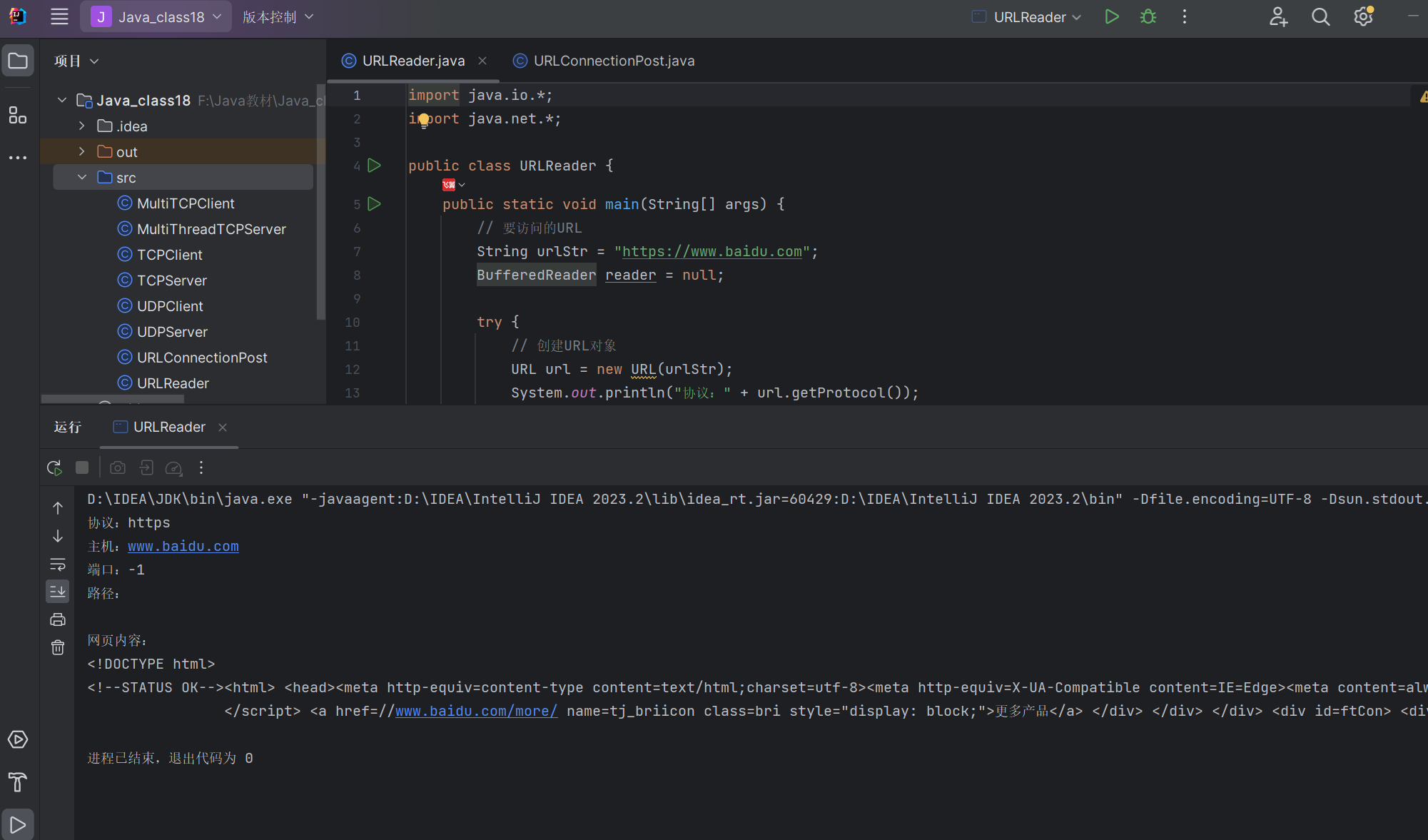
Task: Click the 运行 panel label
Action: [x=68, y=427]
